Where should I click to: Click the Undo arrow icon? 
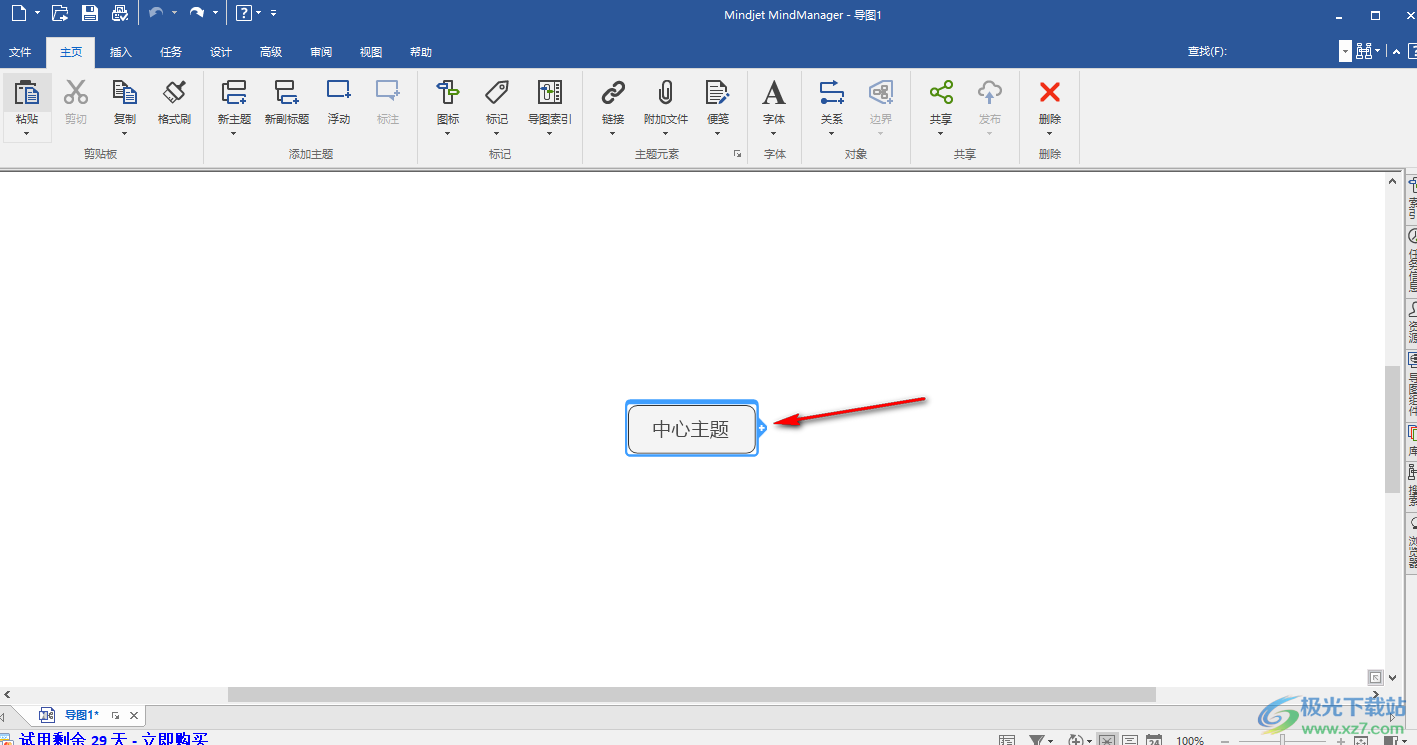156,13
